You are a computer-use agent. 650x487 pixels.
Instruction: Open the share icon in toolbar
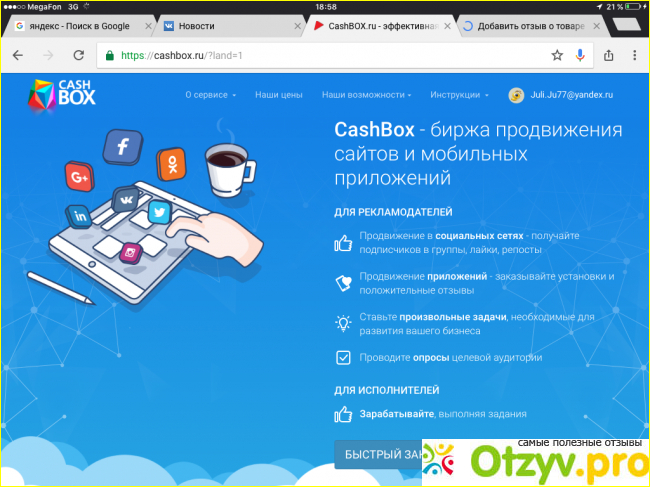click(x=609, y=55)
